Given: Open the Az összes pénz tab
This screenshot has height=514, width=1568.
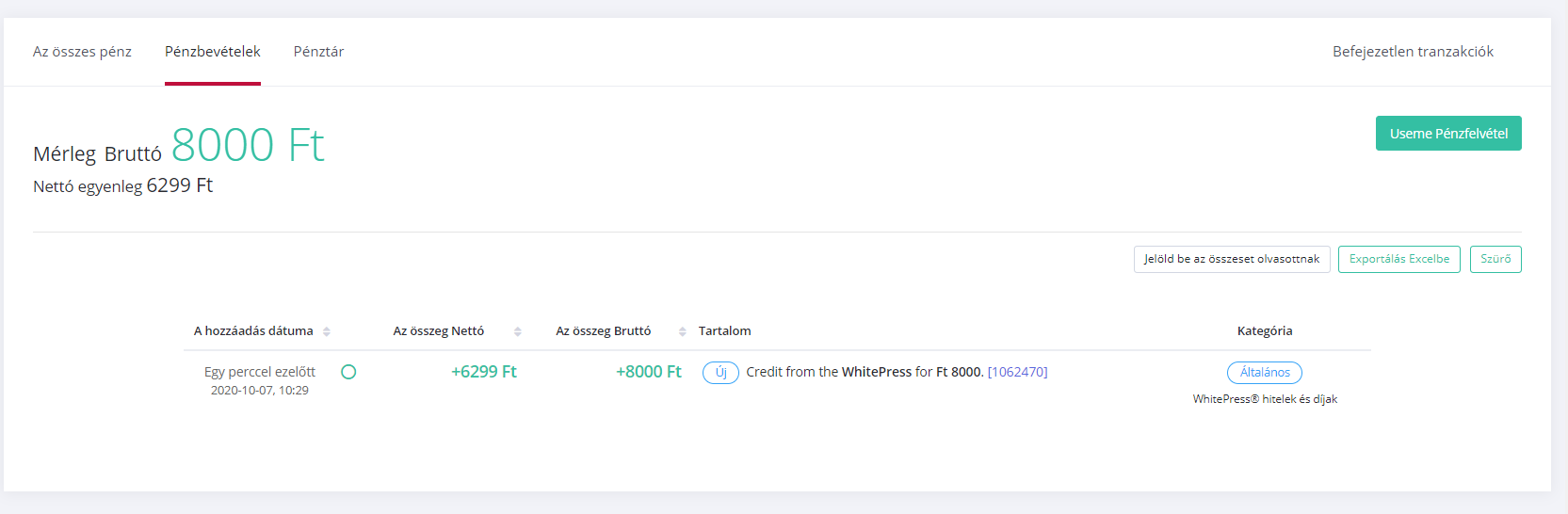Looking at the screenshot, I should tap(82, 52).
